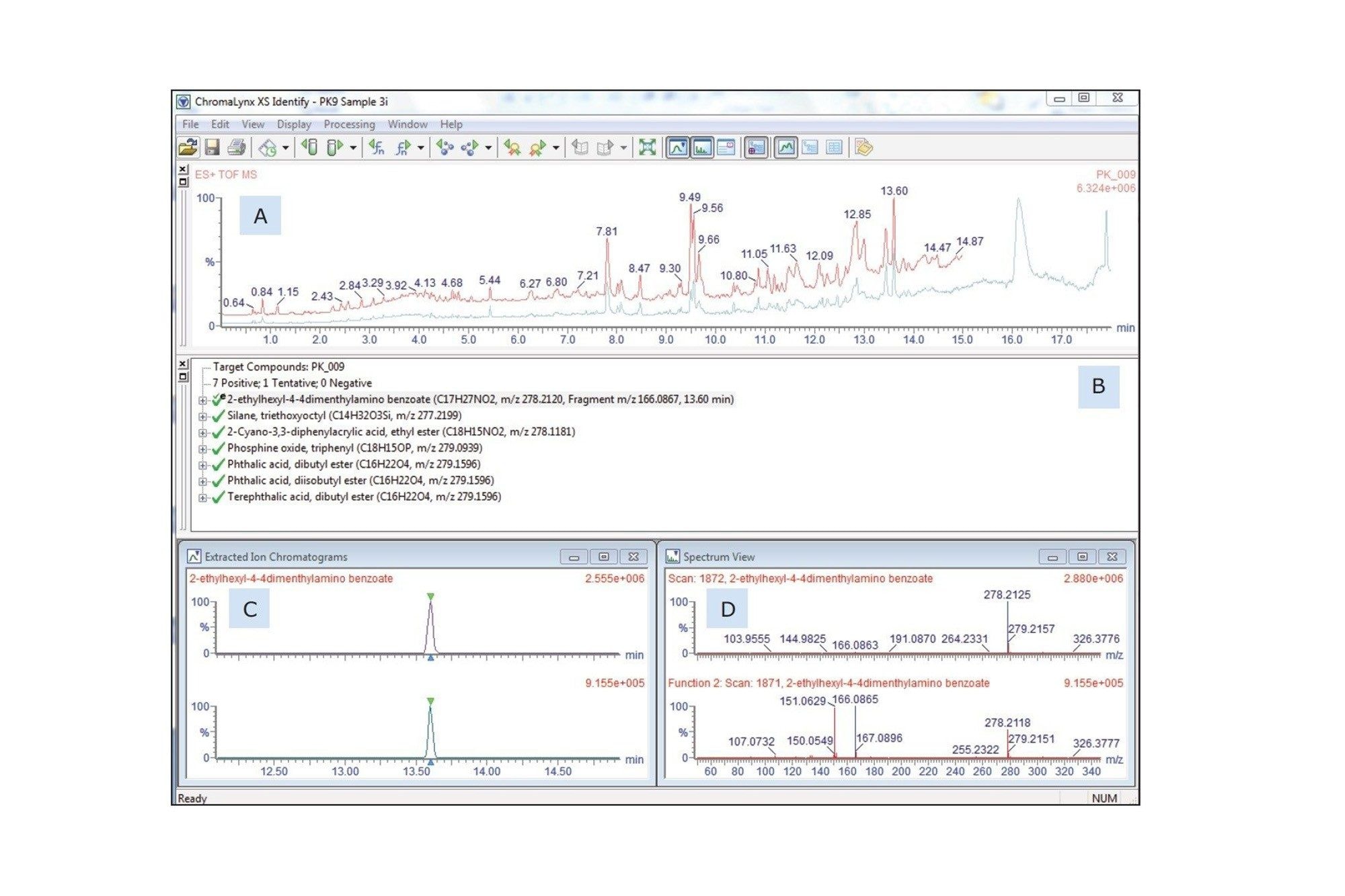1345x896 pixels.
Task: Open the Processing menu
Action: 349,124
